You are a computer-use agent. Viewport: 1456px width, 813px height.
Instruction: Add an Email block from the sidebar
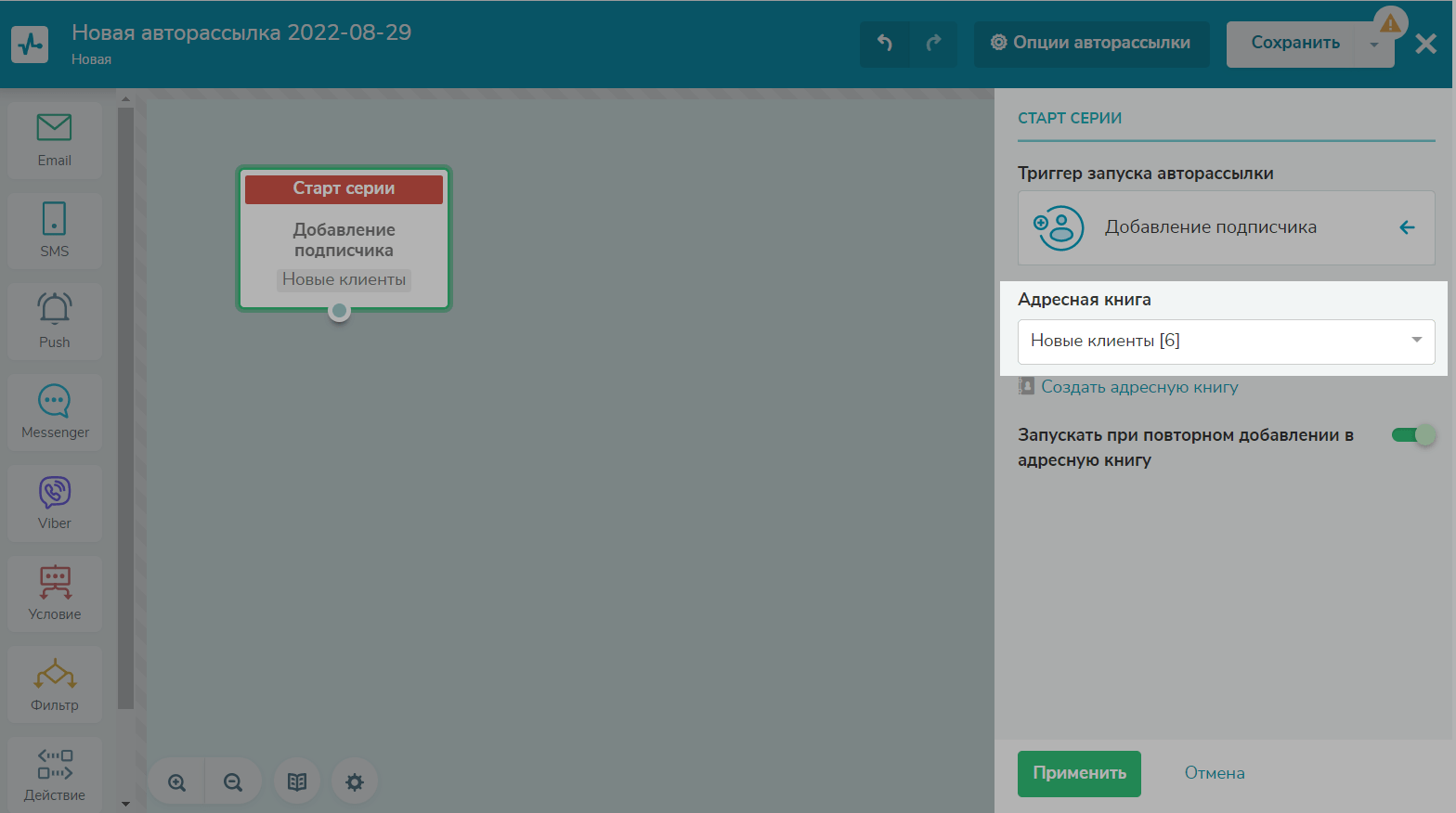tap(55, 140)
